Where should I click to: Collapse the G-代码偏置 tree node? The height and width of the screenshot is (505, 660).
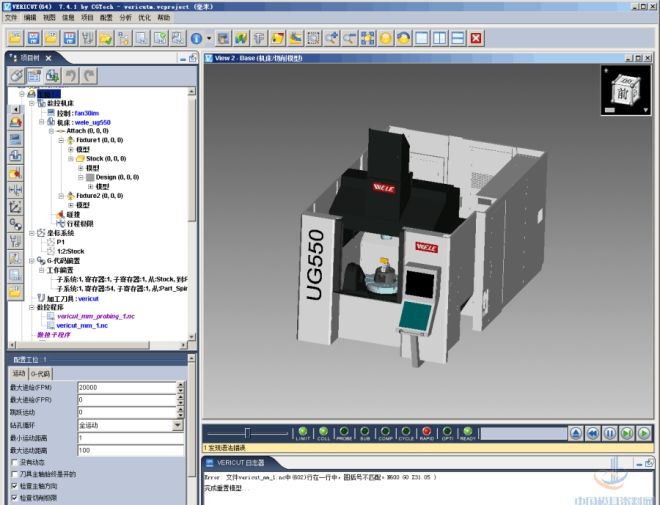tap(32, 260)
